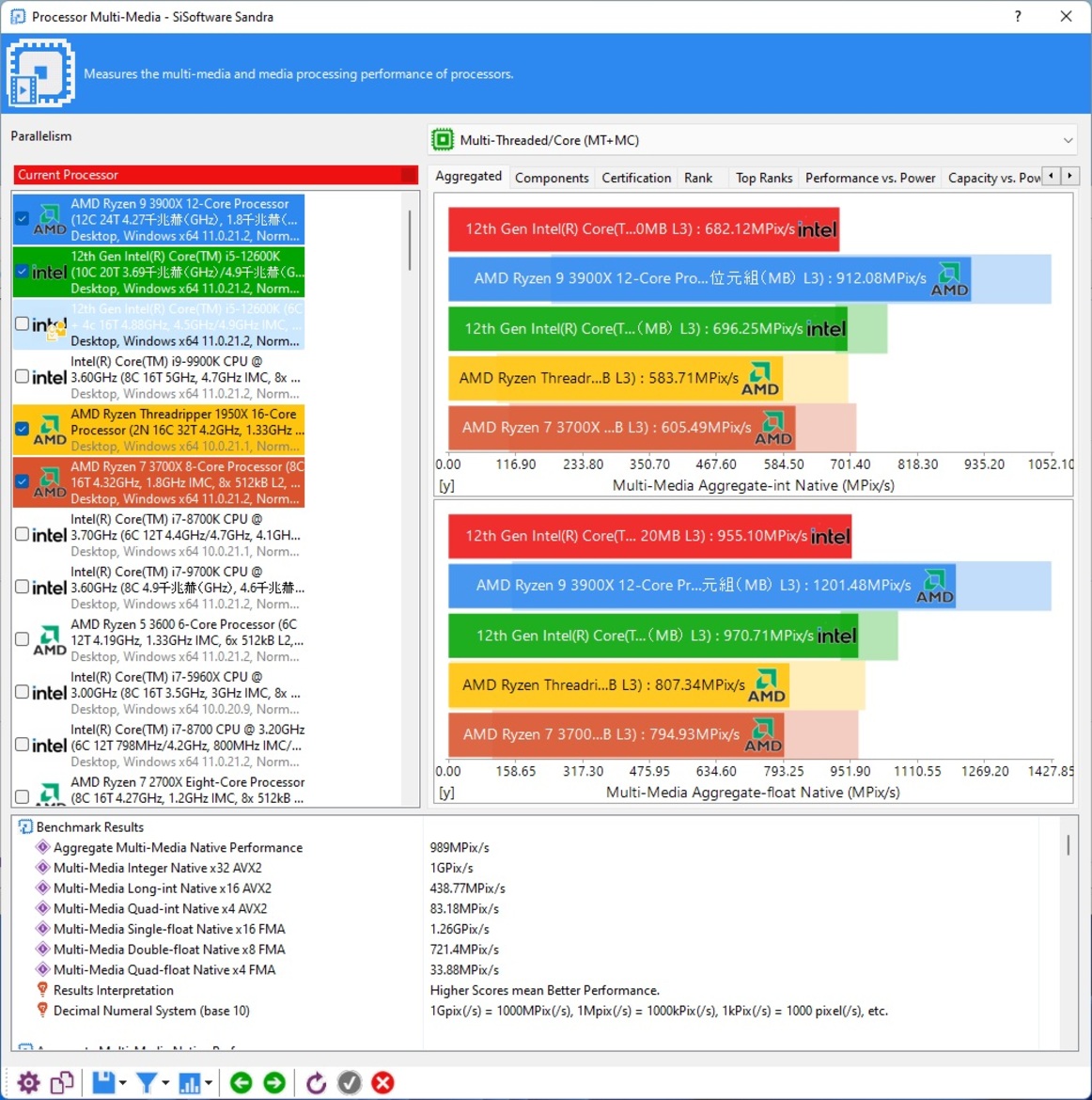1092x1100 pixels.
Task: Select the AMD Ryzen 7 2700X list entry
Action: (159, 790)
